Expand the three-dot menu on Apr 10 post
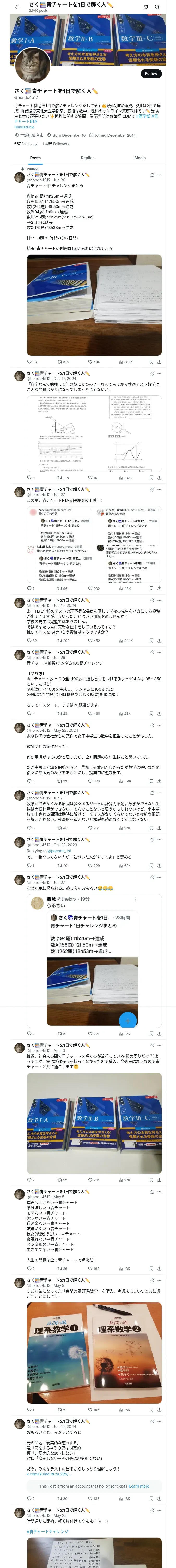Screen dimensions: 176x1568 pos(160,1045)
